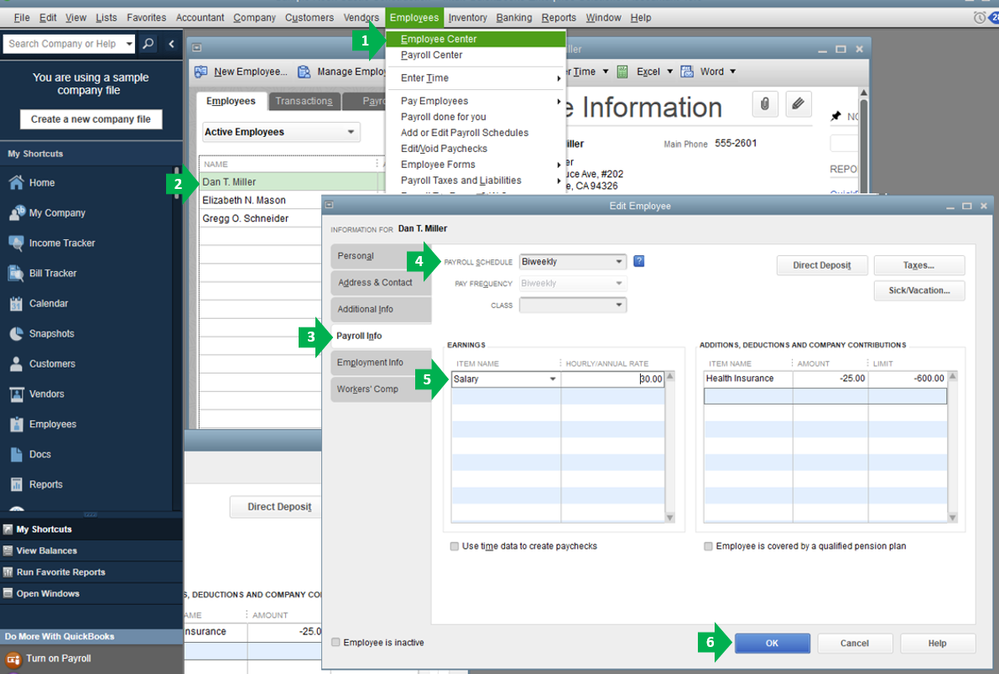Open Income Tracker shortcut
Image resolution: width=999 pixels, height=674 pixels.
(x=62, y=243)
